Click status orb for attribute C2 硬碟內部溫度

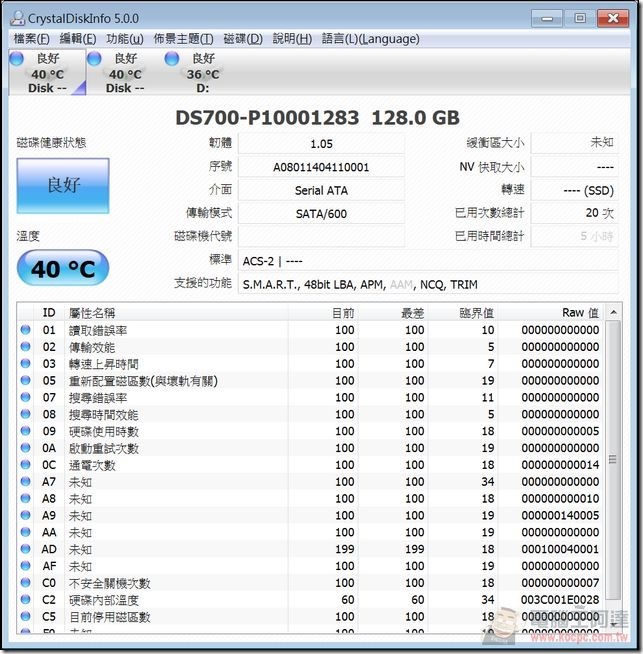coord(25,599)
